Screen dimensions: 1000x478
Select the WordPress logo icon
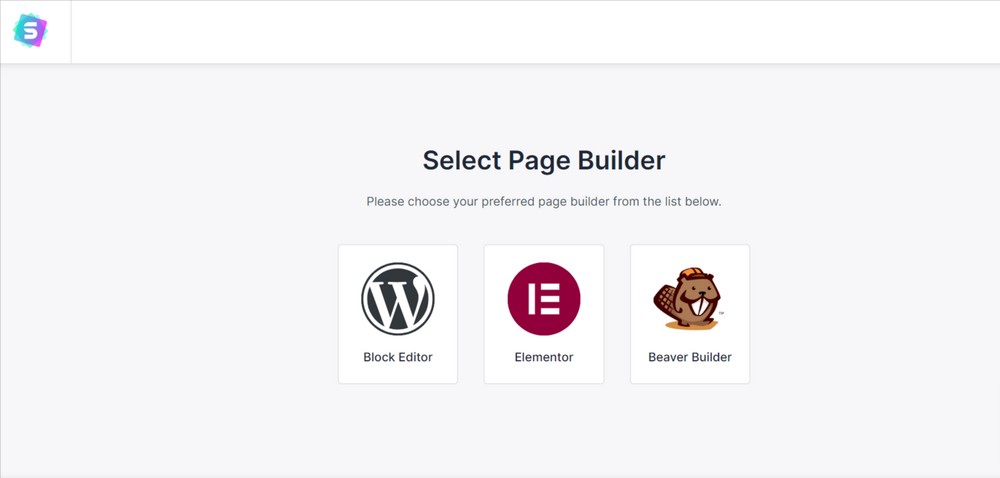click(x=398, y=299)
